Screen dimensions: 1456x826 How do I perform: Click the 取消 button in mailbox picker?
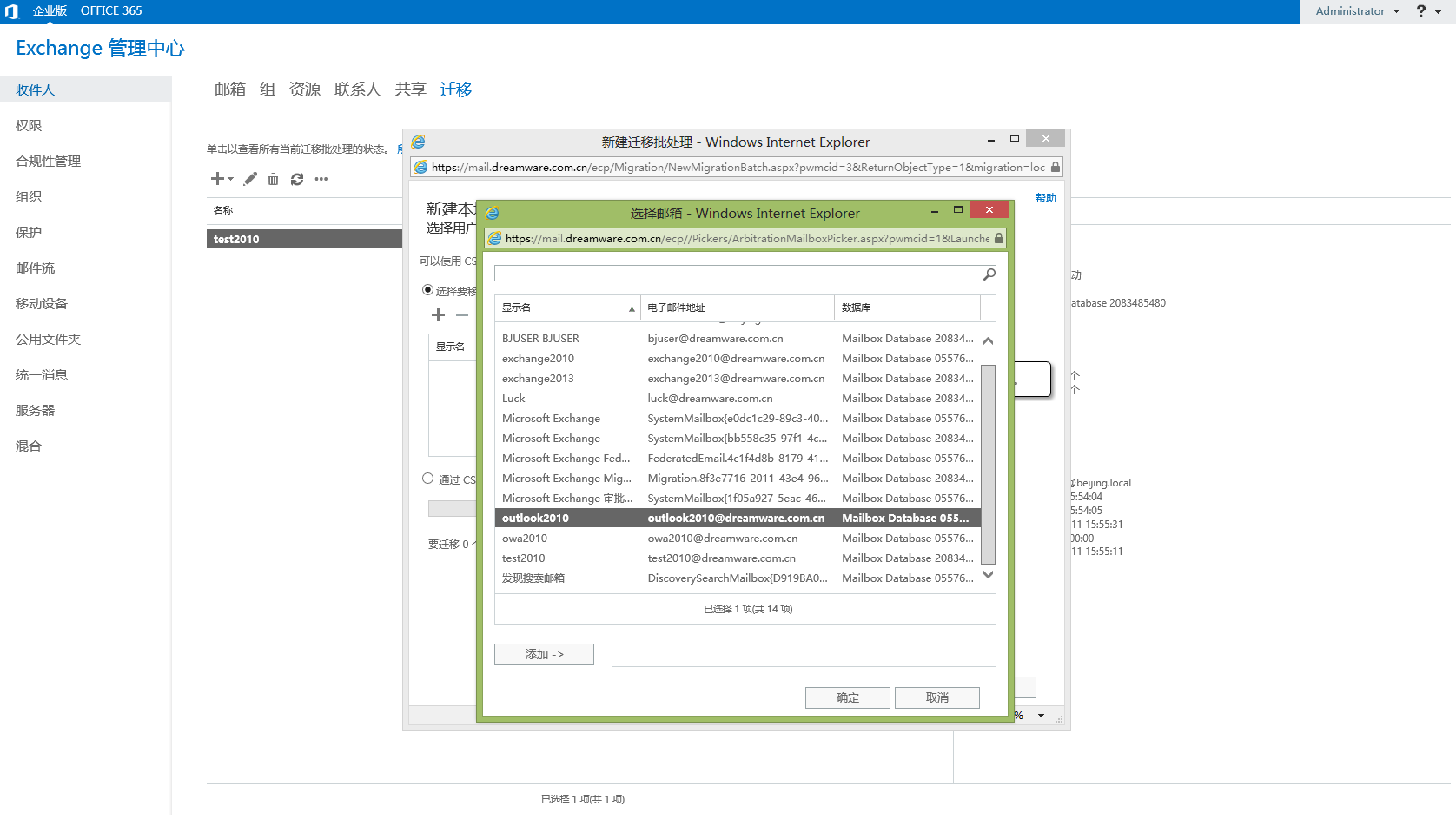click(x=937, y=697)
